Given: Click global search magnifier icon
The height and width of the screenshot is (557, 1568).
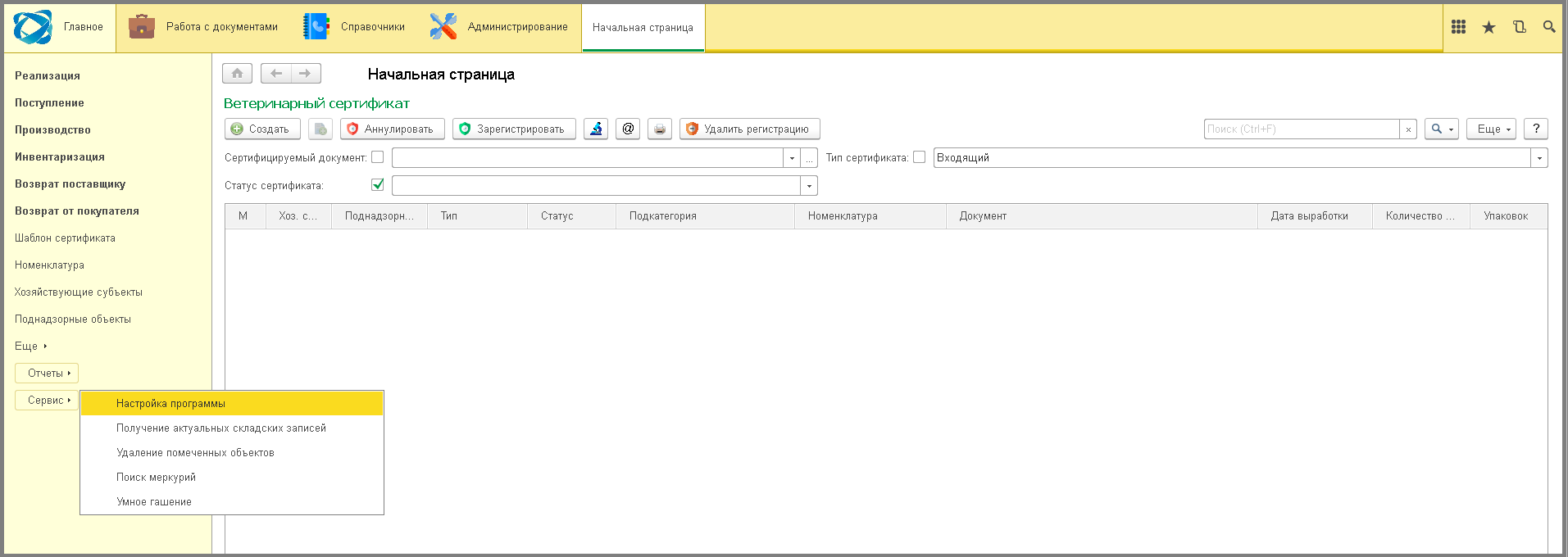Looking at the screenshot, I should [1548, 27].
